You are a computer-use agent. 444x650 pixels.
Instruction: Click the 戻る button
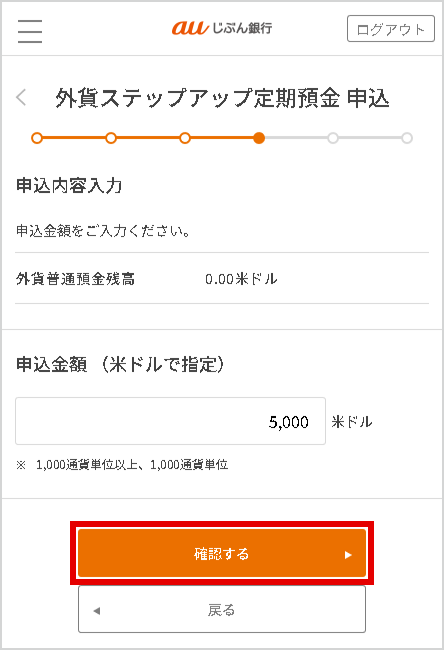(222, 609)
